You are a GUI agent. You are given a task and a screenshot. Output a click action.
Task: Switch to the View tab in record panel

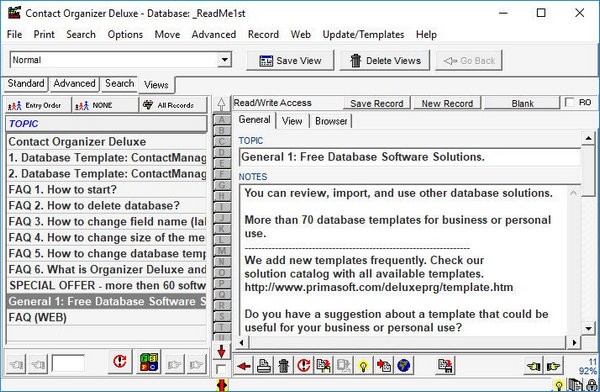point(292,121)
